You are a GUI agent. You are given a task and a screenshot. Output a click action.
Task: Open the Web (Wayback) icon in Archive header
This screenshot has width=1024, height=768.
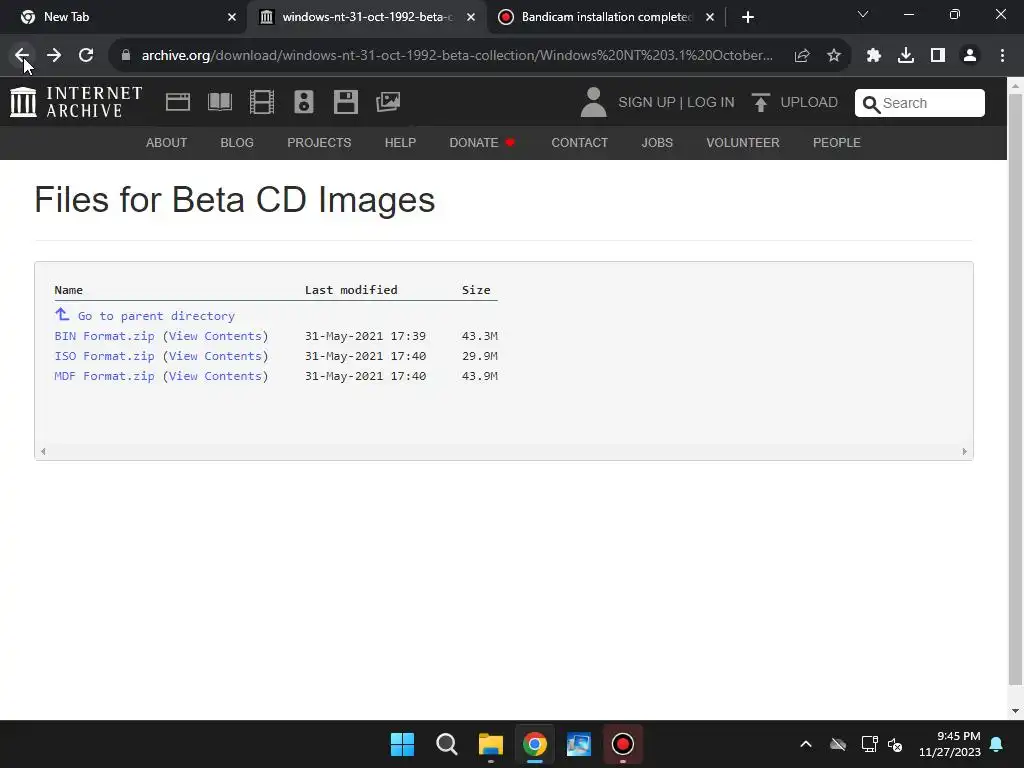point(178,102)
